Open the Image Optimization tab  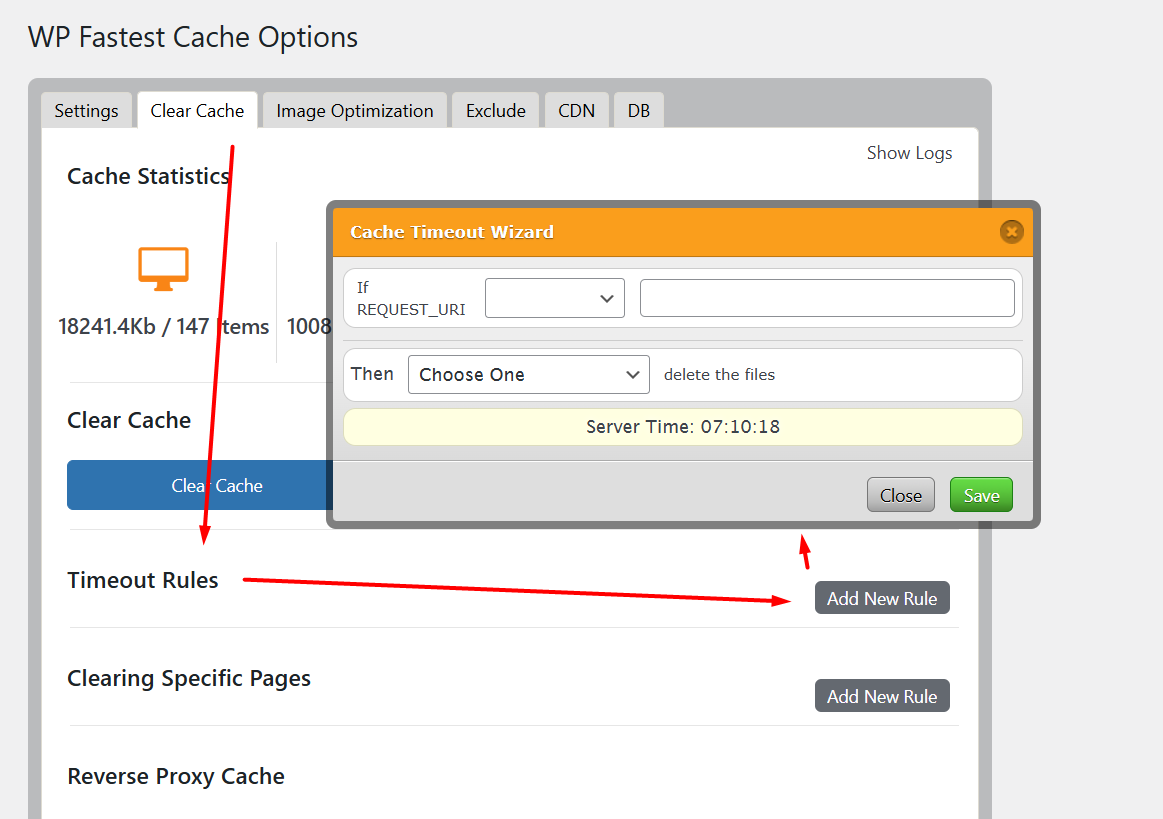tap(355, 111)
